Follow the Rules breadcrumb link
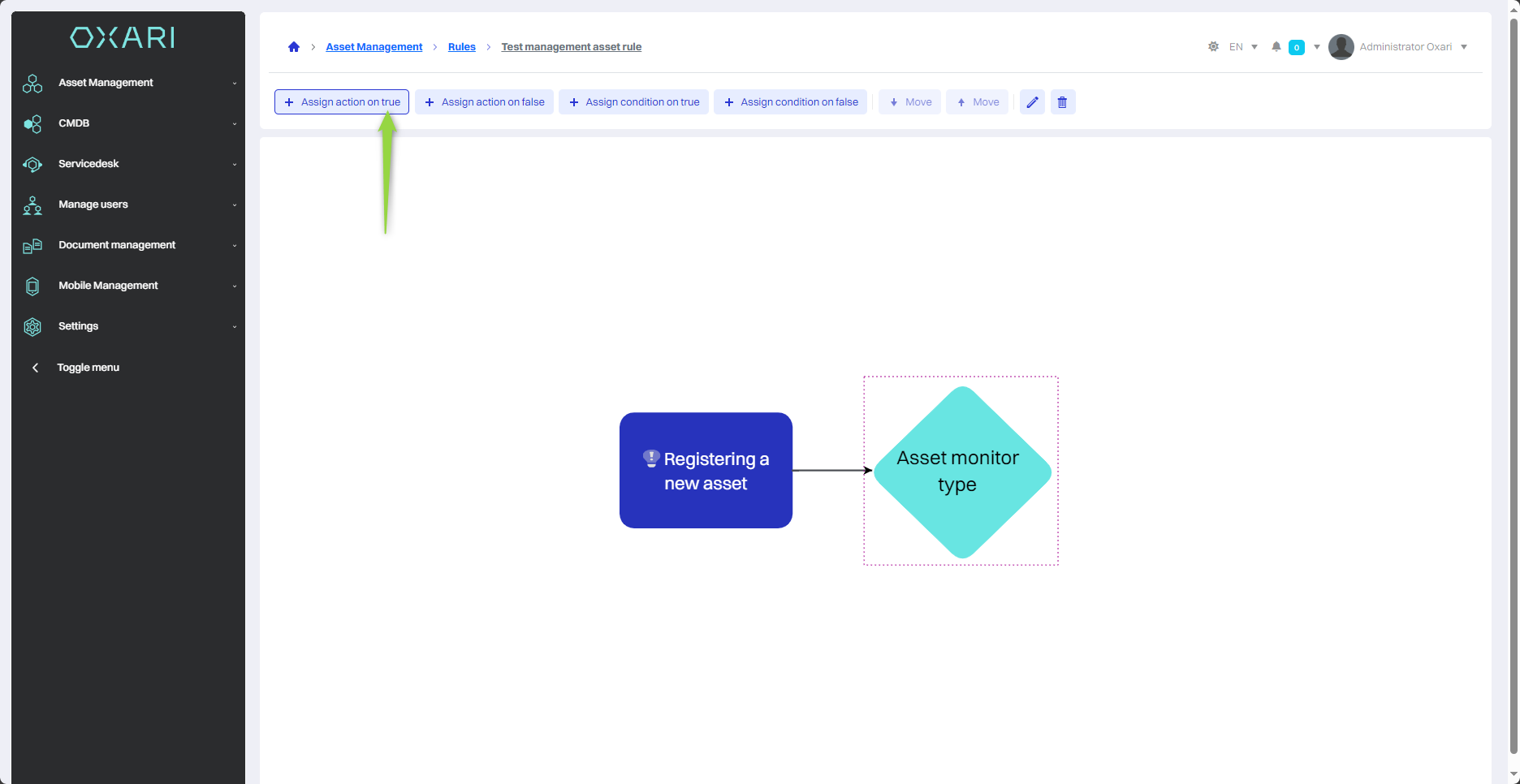The height and width of the screenshot is (784, 1520). [461, 47]
